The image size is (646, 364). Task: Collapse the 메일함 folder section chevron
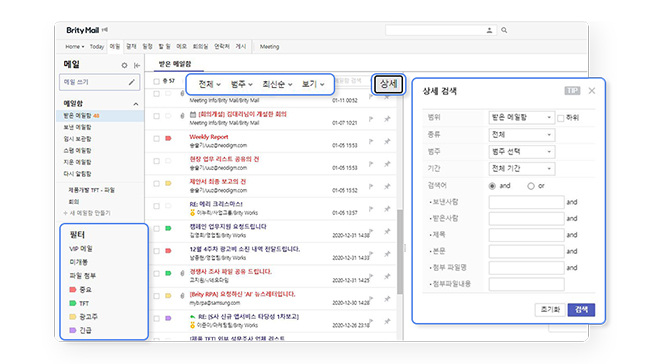(x=136, y=104)
